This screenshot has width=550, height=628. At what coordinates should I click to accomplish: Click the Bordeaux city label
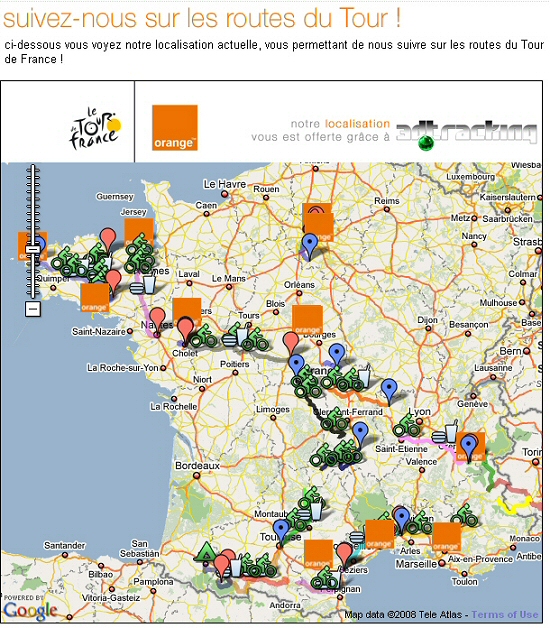[197, 466]
